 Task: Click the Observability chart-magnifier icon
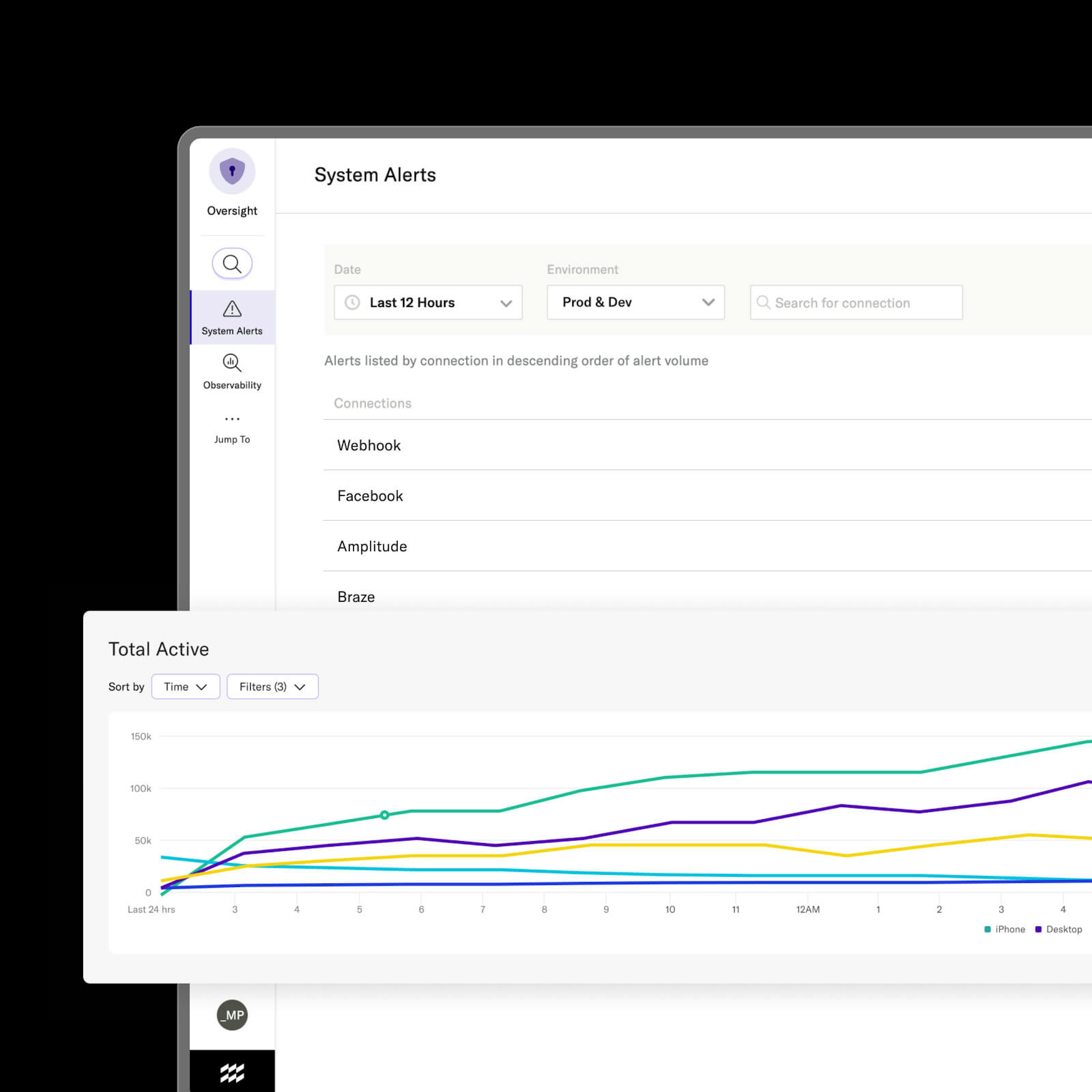[232, 363]
